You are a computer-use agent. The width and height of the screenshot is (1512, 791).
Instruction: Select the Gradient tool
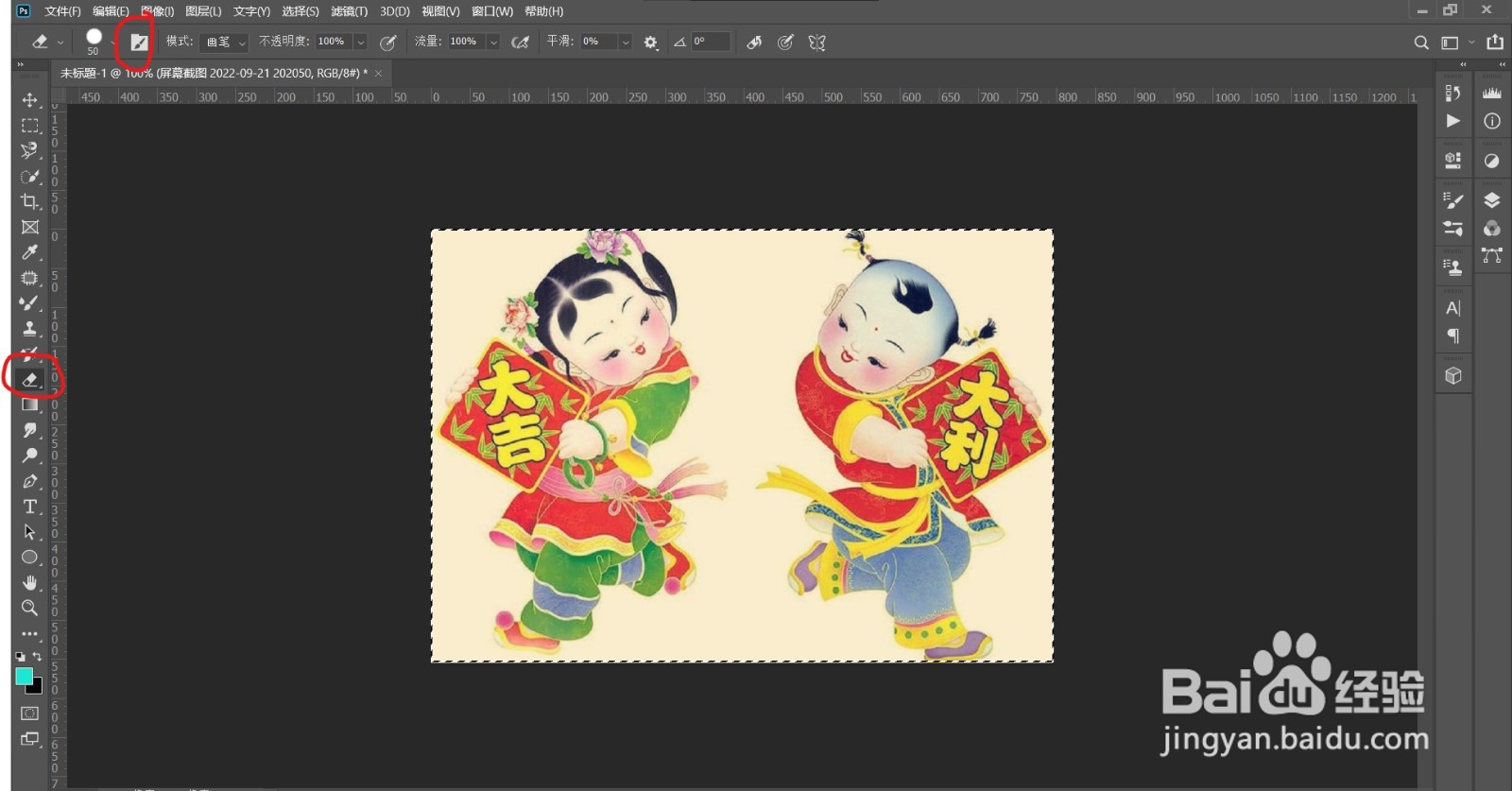click(30, 404)
